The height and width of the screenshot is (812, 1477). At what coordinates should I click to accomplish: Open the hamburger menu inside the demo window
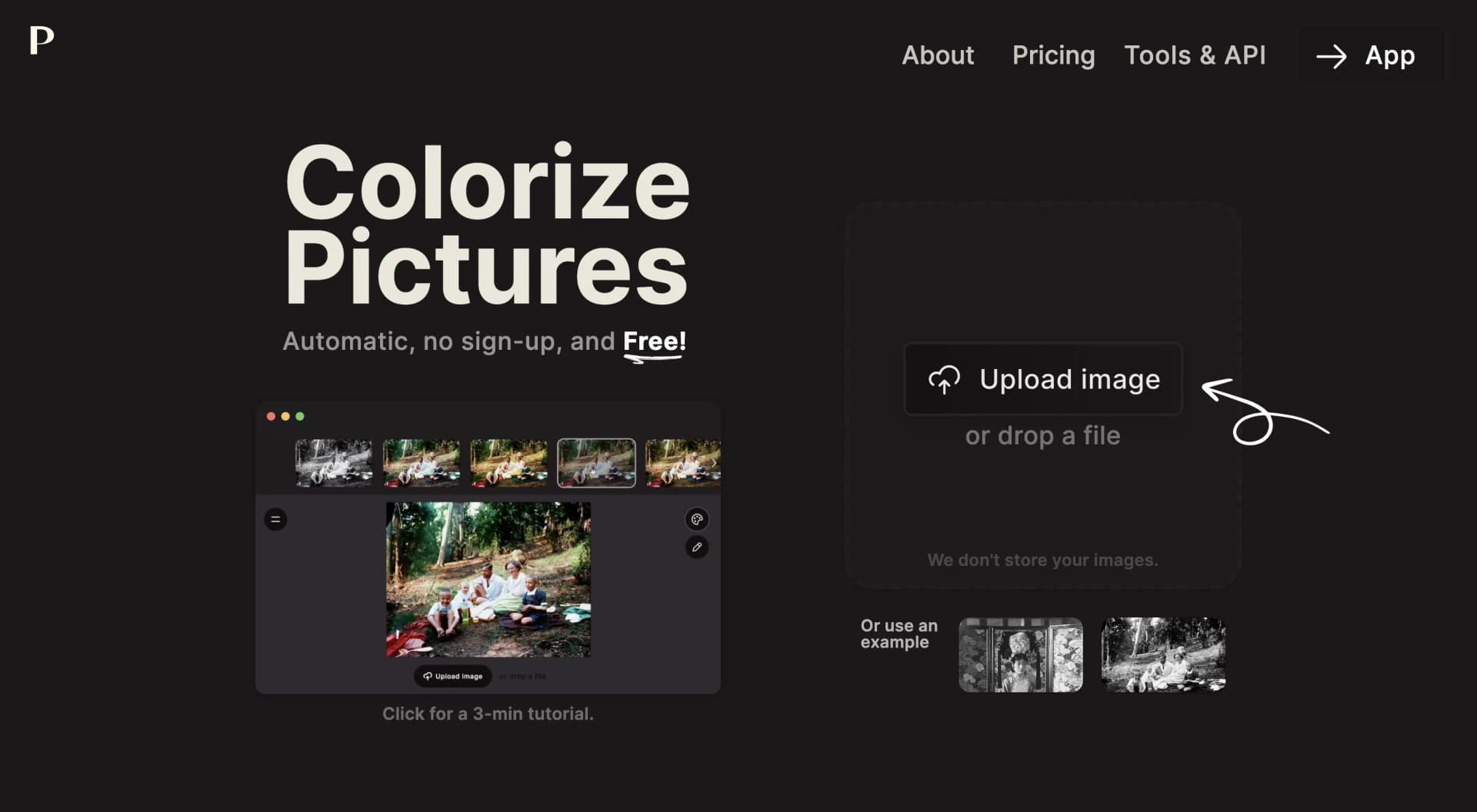(x=275, y=519)
